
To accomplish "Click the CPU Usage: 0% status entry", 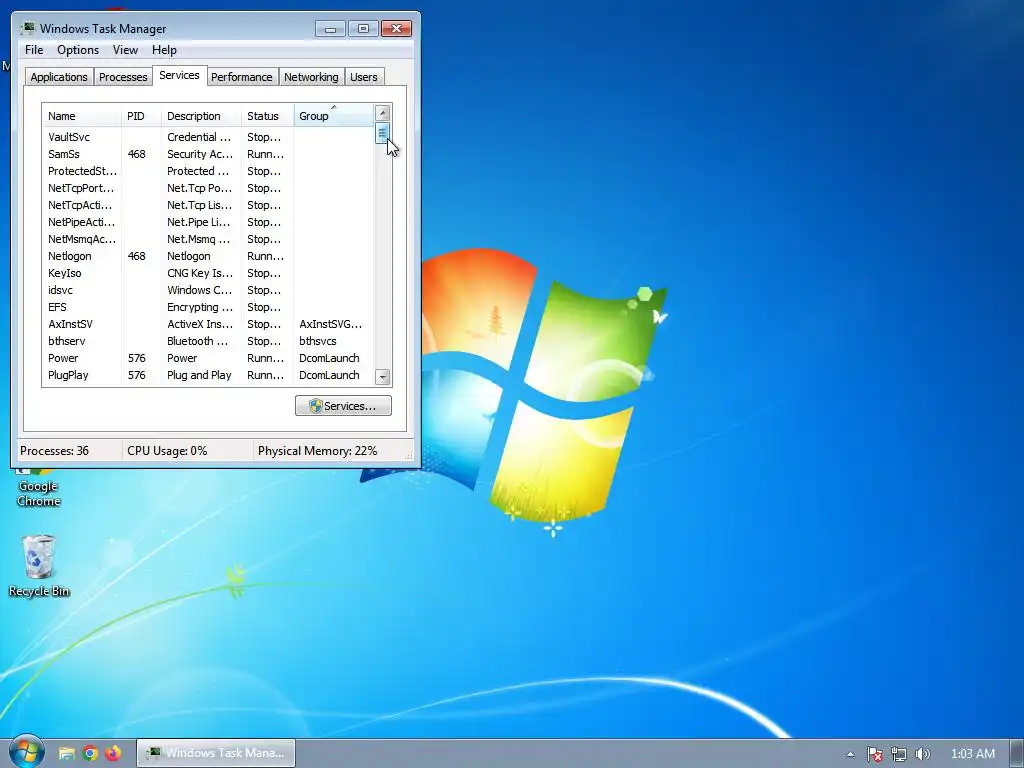I will point(167,451).
